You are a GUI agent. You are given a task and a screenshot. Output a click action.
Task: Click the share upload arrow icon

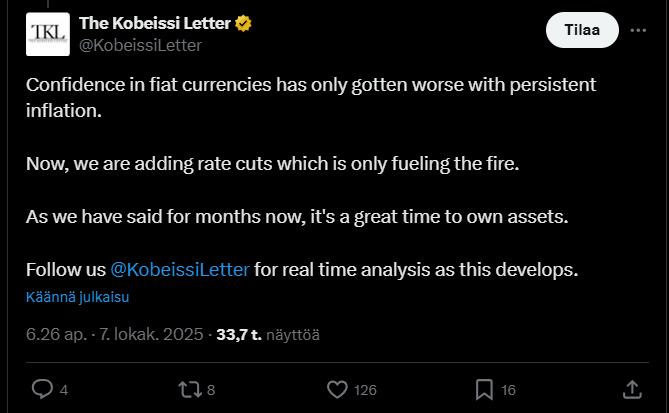632,389
